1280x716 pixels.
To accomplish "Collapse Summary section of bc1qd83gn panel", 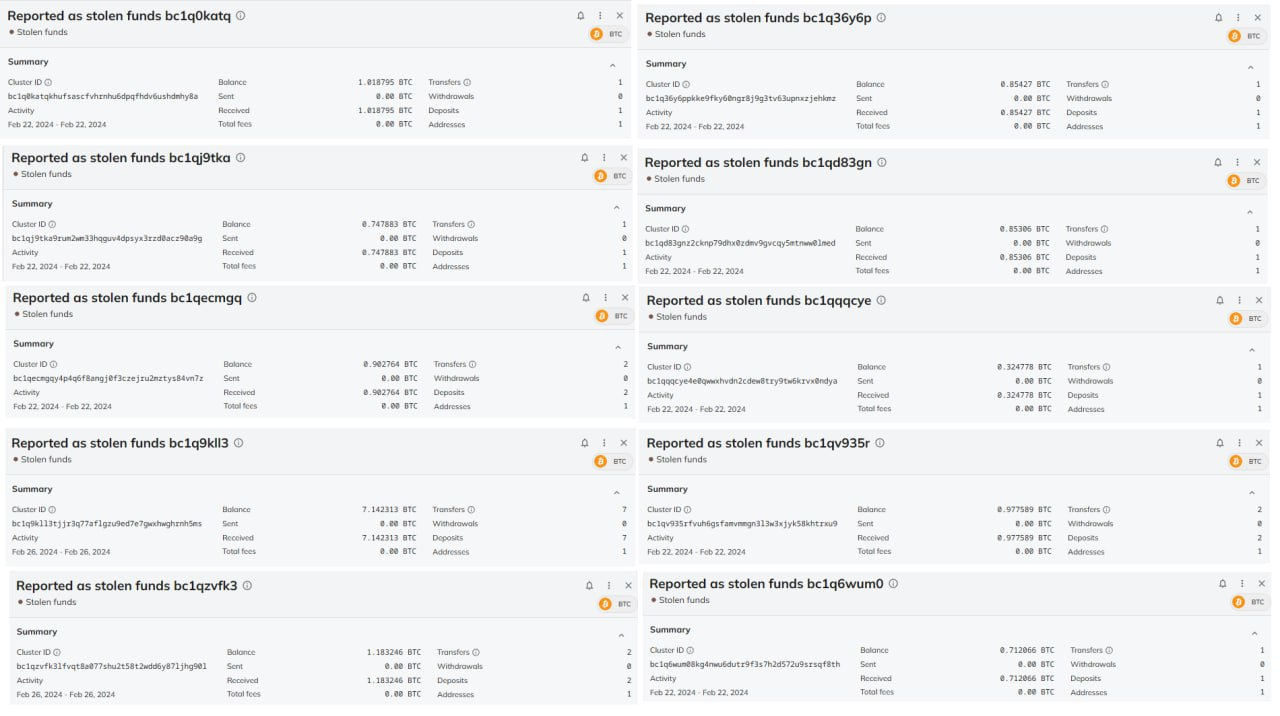I will pyautogui.click(x=1250, y=212).
